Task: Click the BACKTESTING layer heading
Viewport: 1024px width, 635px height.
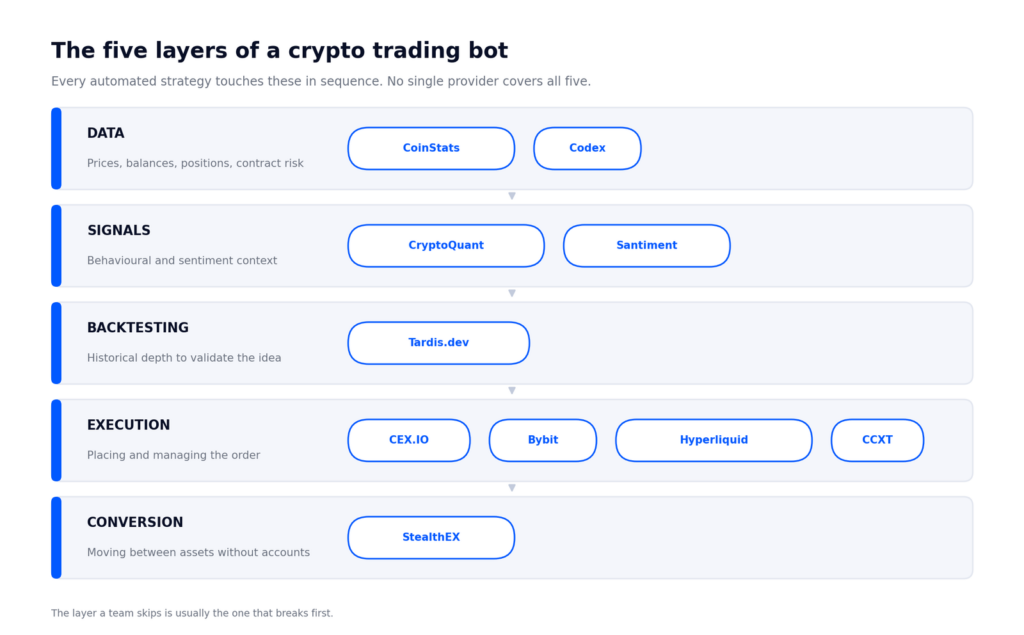Action: point(138,328)
